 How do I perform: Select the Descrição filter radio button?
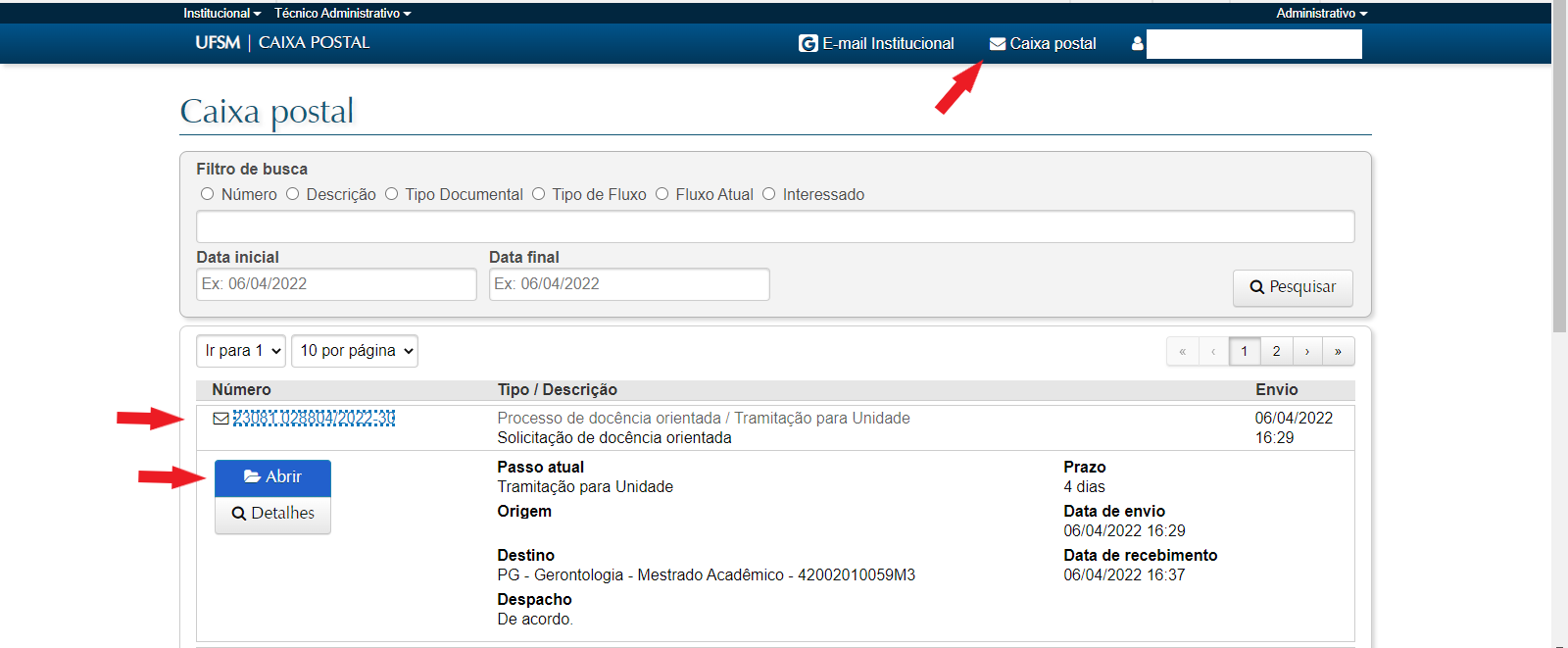point(292,194)
